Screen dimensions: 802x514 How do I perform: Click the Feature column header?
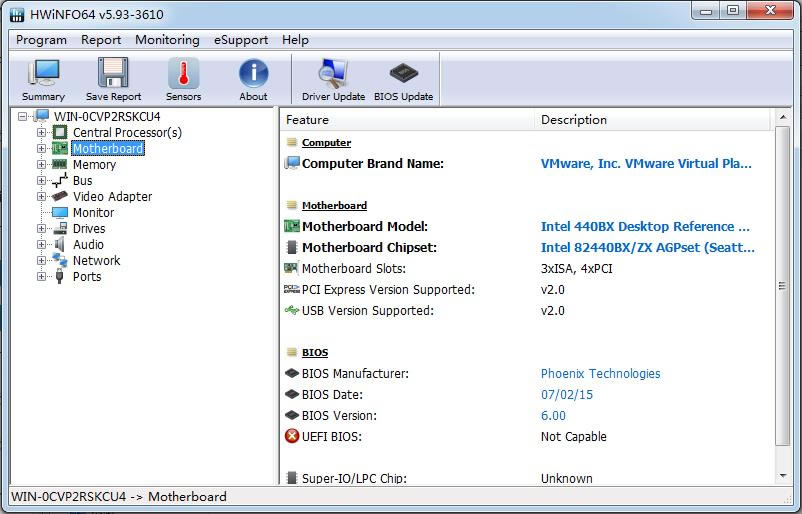point(407,120)
